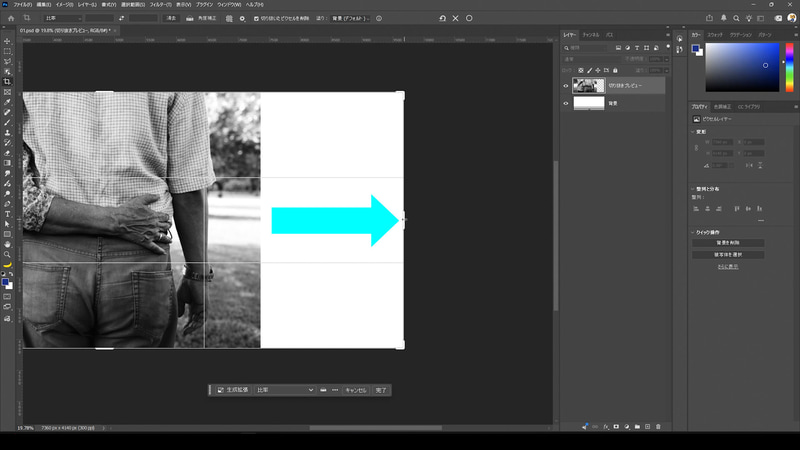This screenshot has width=800, height=450.
Task: Open the layer blend mode dropdown
Action: (591, 59)
